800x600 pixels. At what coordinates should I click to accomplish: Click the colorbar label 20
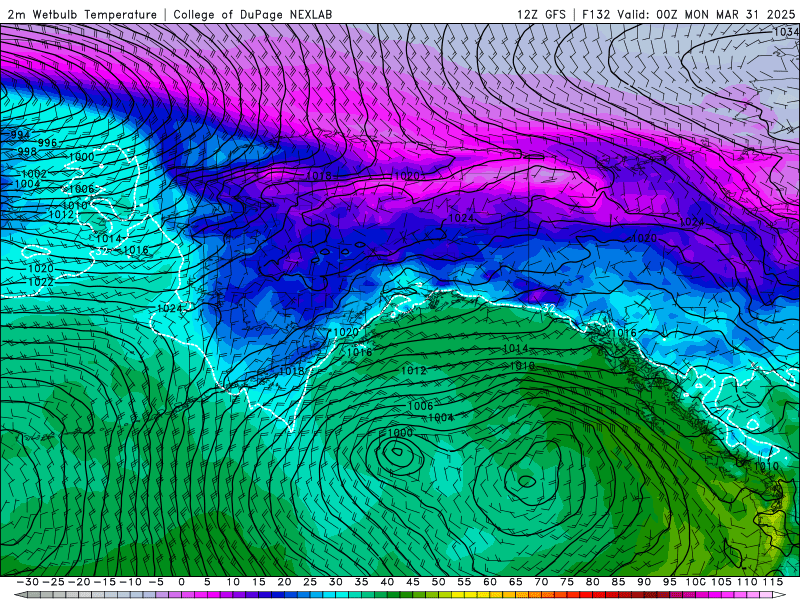284,582
